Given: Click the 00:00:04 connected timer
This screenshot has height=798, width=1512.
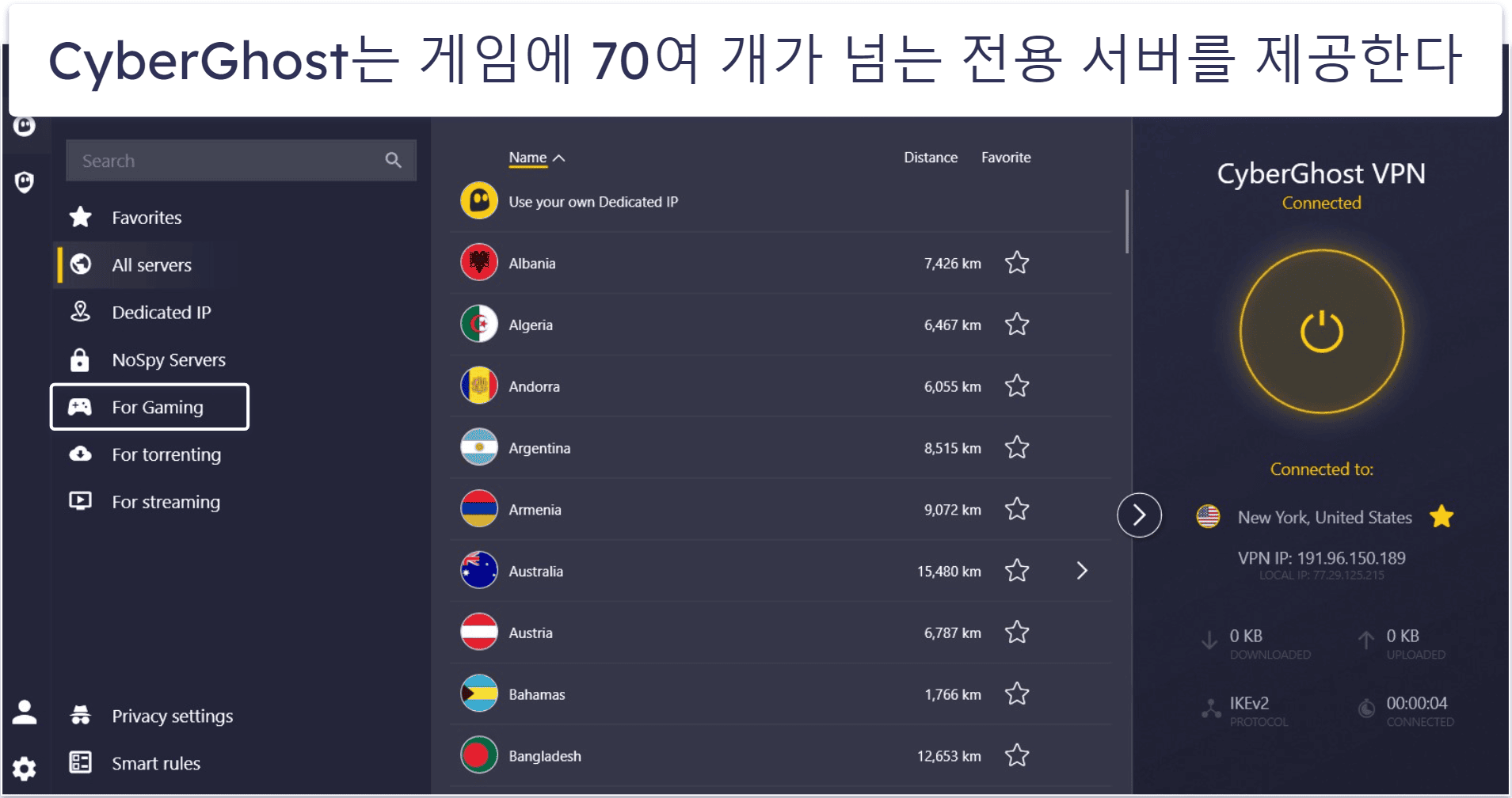Looking at the screenshot, I should 1417,703.
